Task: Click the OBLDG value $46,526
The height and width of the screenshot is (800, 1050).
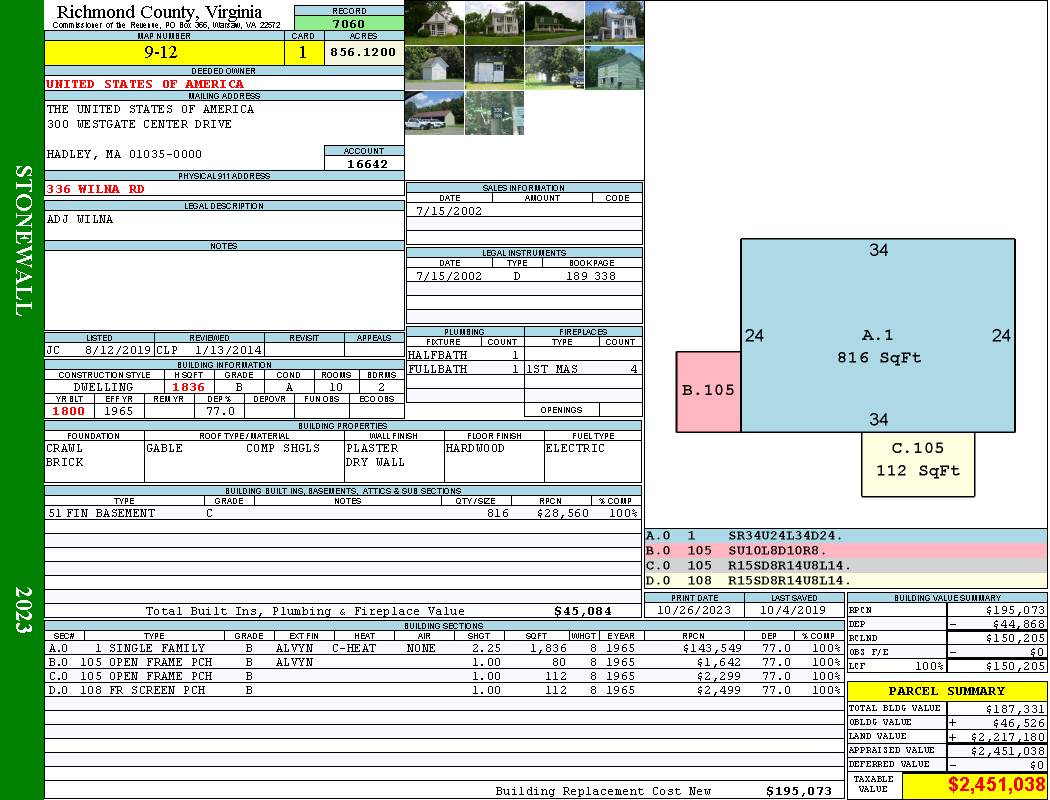Action: point(1019,723)
